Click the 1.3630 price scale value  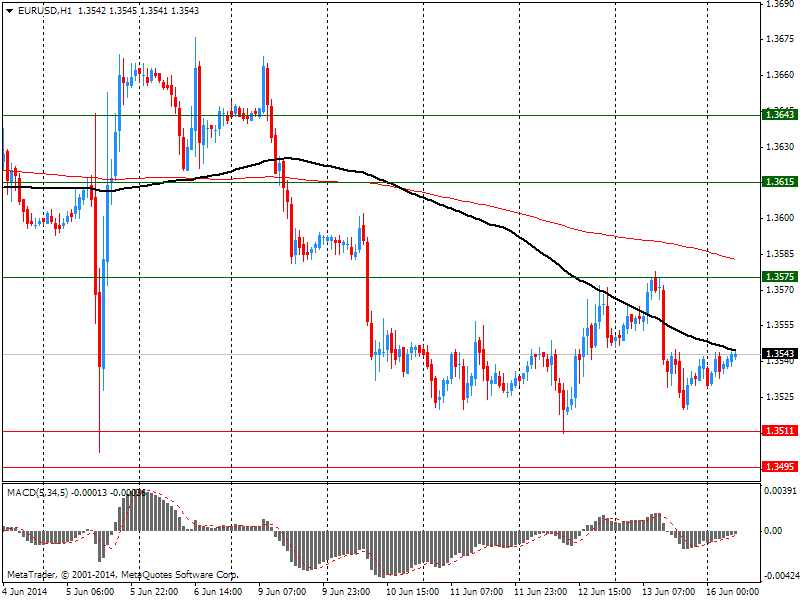click(780, 146)
